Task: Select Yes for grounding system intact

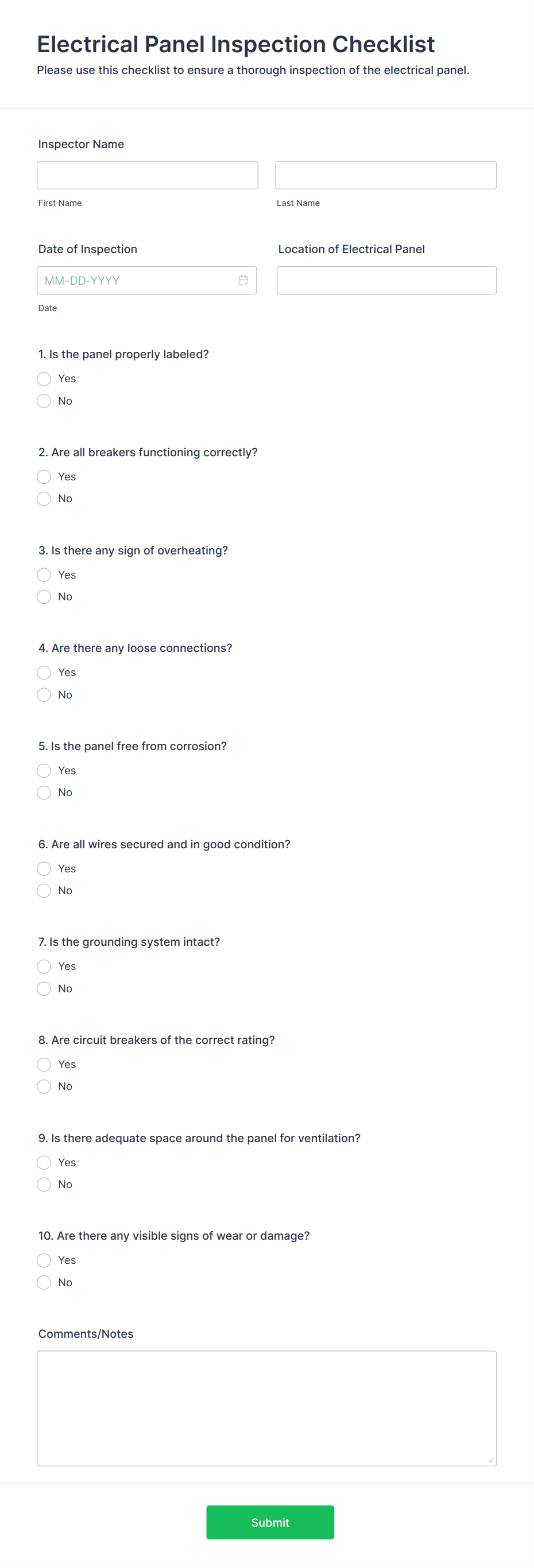Action: click(43, 966)
